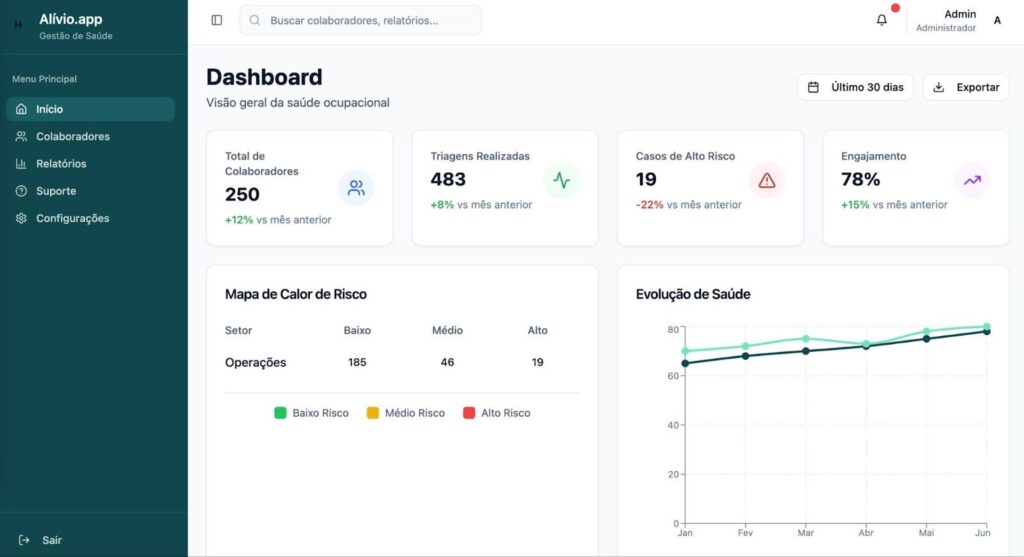Click the high-risk warning triangle icon

767,181
